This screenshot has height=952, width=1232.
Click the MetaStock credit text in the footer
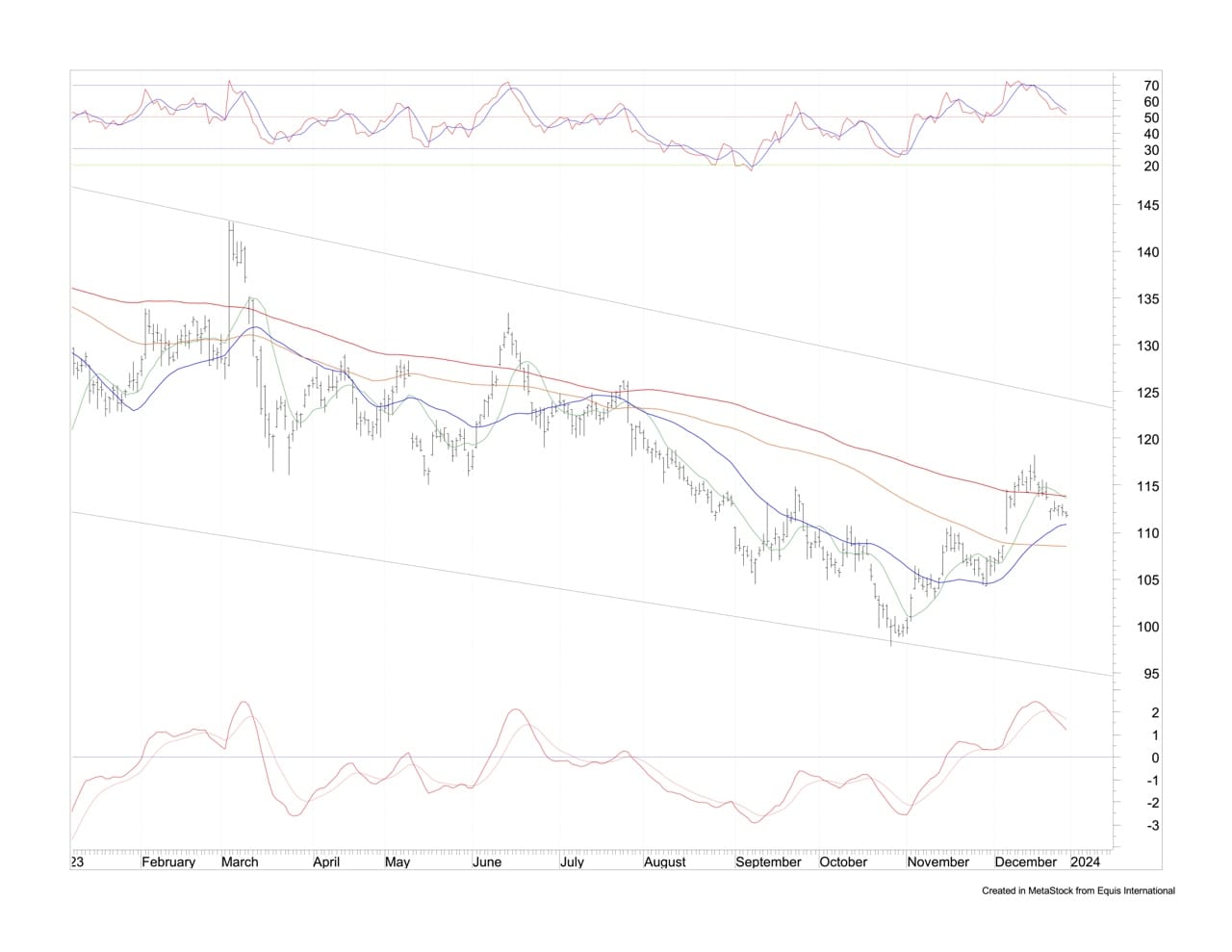[x=1078, y=891]
